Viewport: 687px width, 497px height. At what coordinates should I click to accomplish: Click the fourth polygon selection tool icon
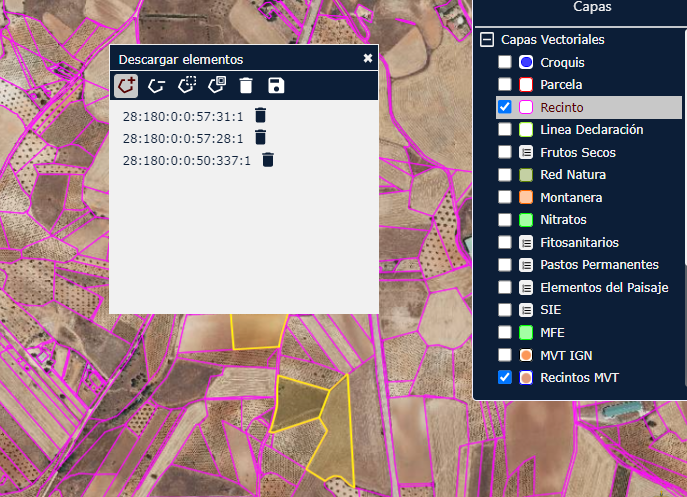click(x=216, y=86)
